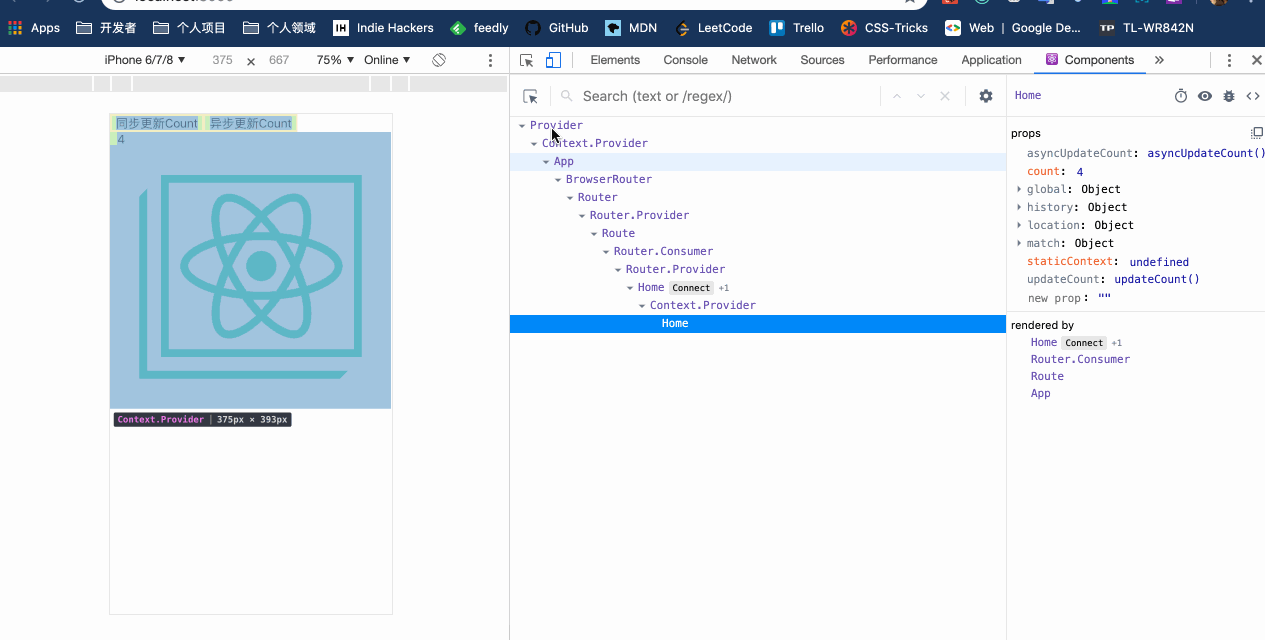Click the DevTools inspect element icon
This screenshot has height=640, width=1265.
tap(527, 60)
